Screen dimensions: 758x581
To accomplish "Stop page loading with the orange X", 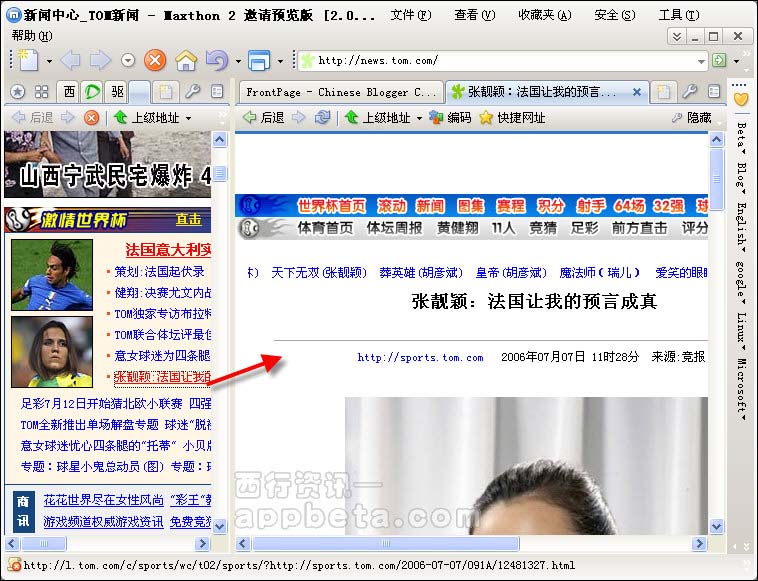I will tap(155, 60).
